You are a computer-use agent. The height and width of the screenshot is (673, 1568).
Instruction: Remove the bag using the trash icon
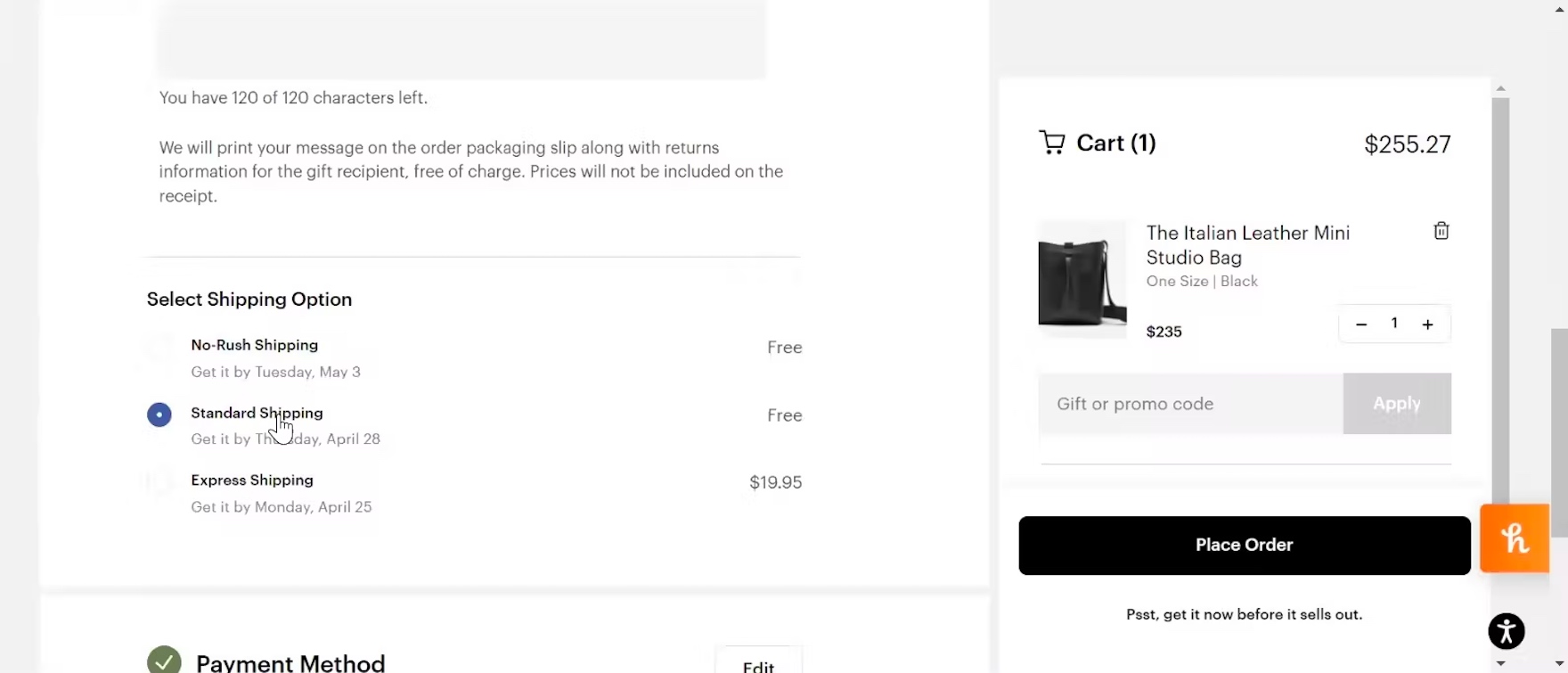point(1441,231)
